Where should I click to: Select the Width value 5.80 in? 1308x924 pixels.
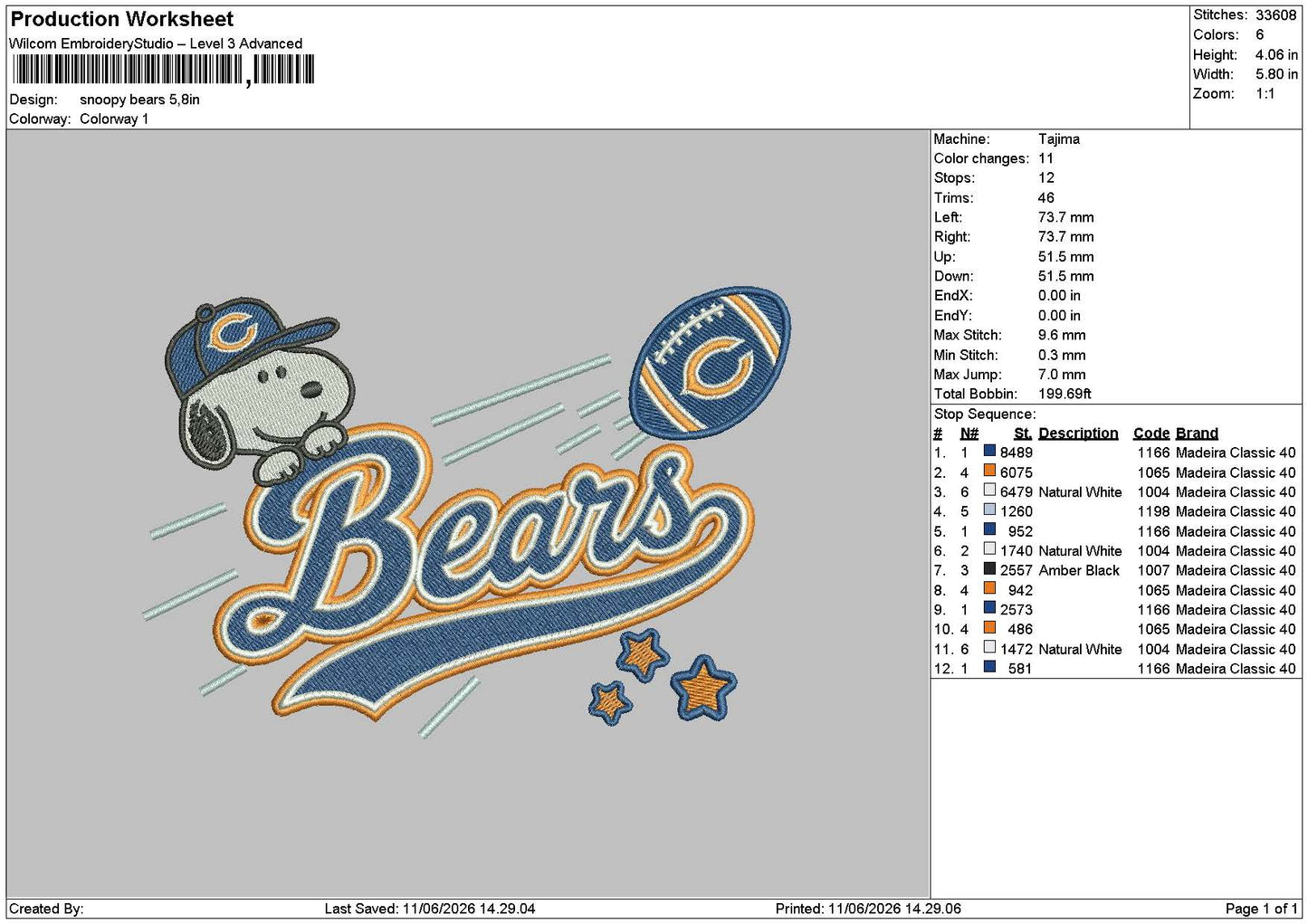(x=1276, y=74)
